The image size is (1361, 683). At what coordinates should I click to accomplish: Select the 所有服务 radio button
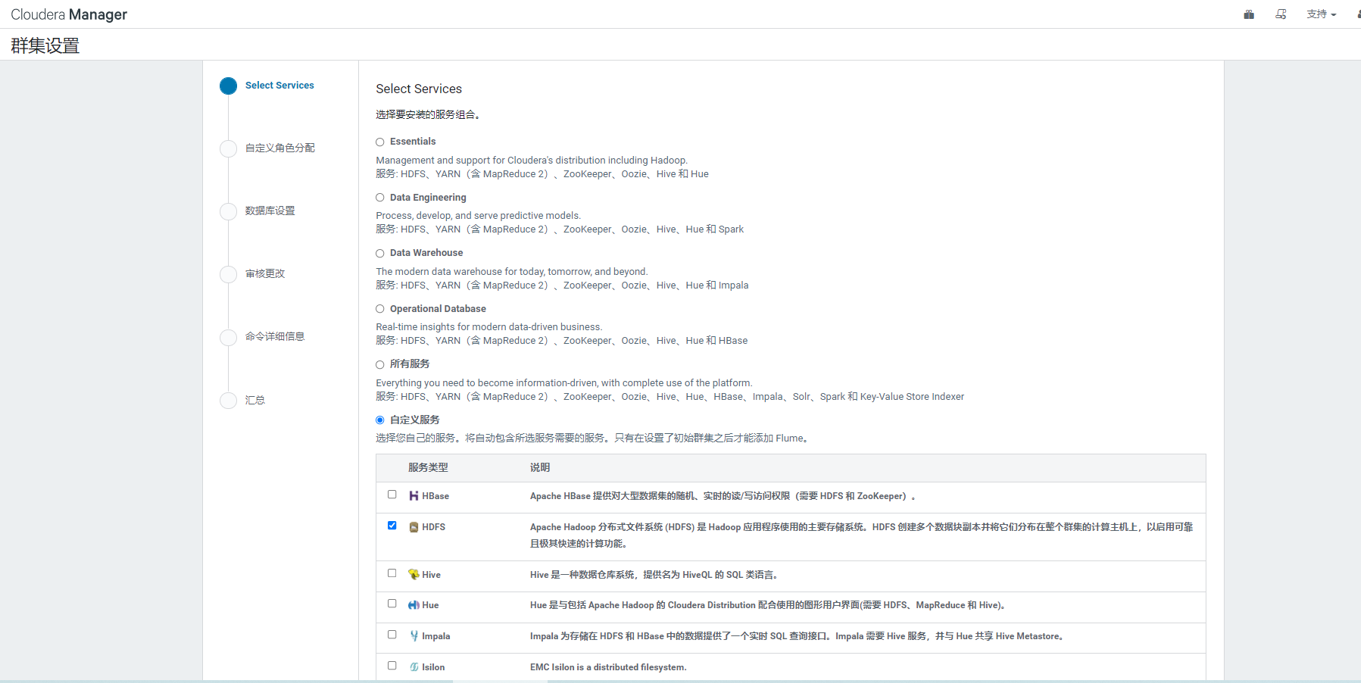tap(380, 365)
